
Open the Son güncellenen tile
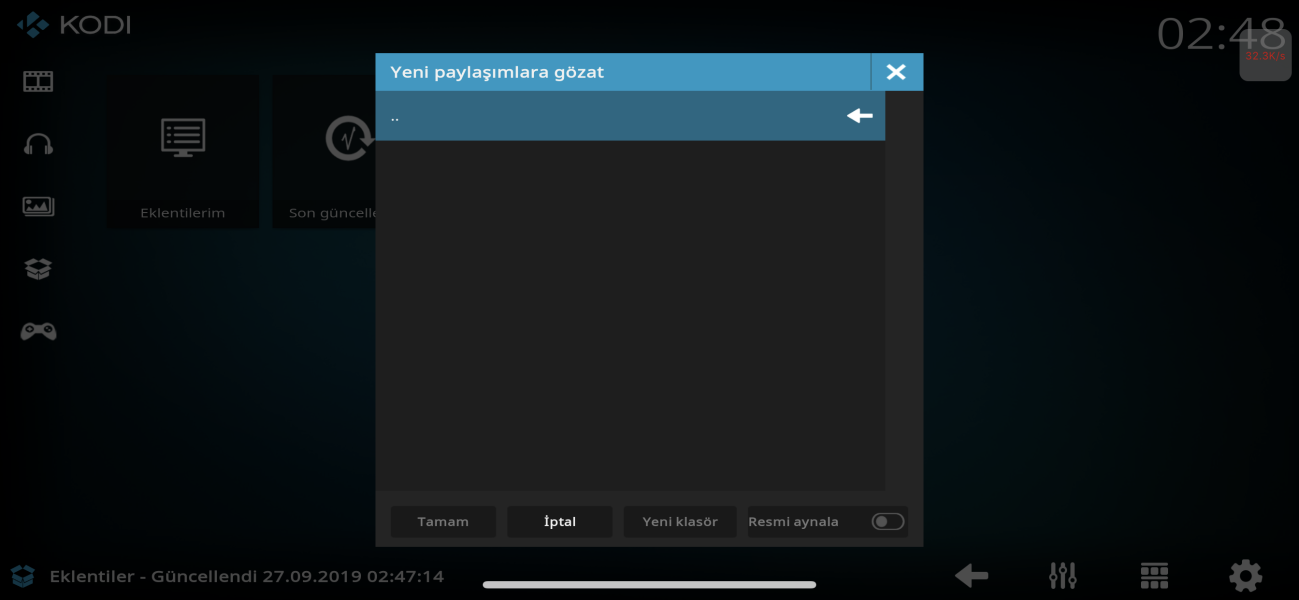(x=323, y=152)
